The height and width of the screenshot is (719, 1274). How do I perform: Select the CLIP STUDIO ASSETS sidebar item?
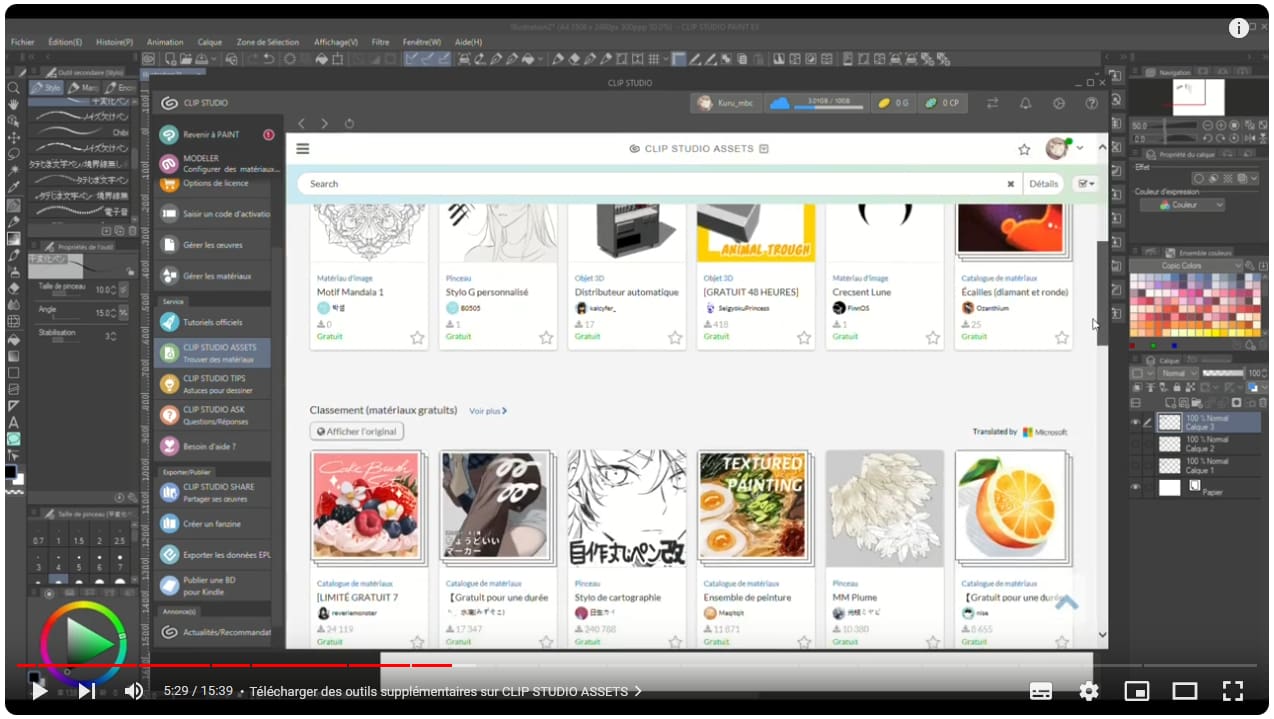click(x=212, y=353)
